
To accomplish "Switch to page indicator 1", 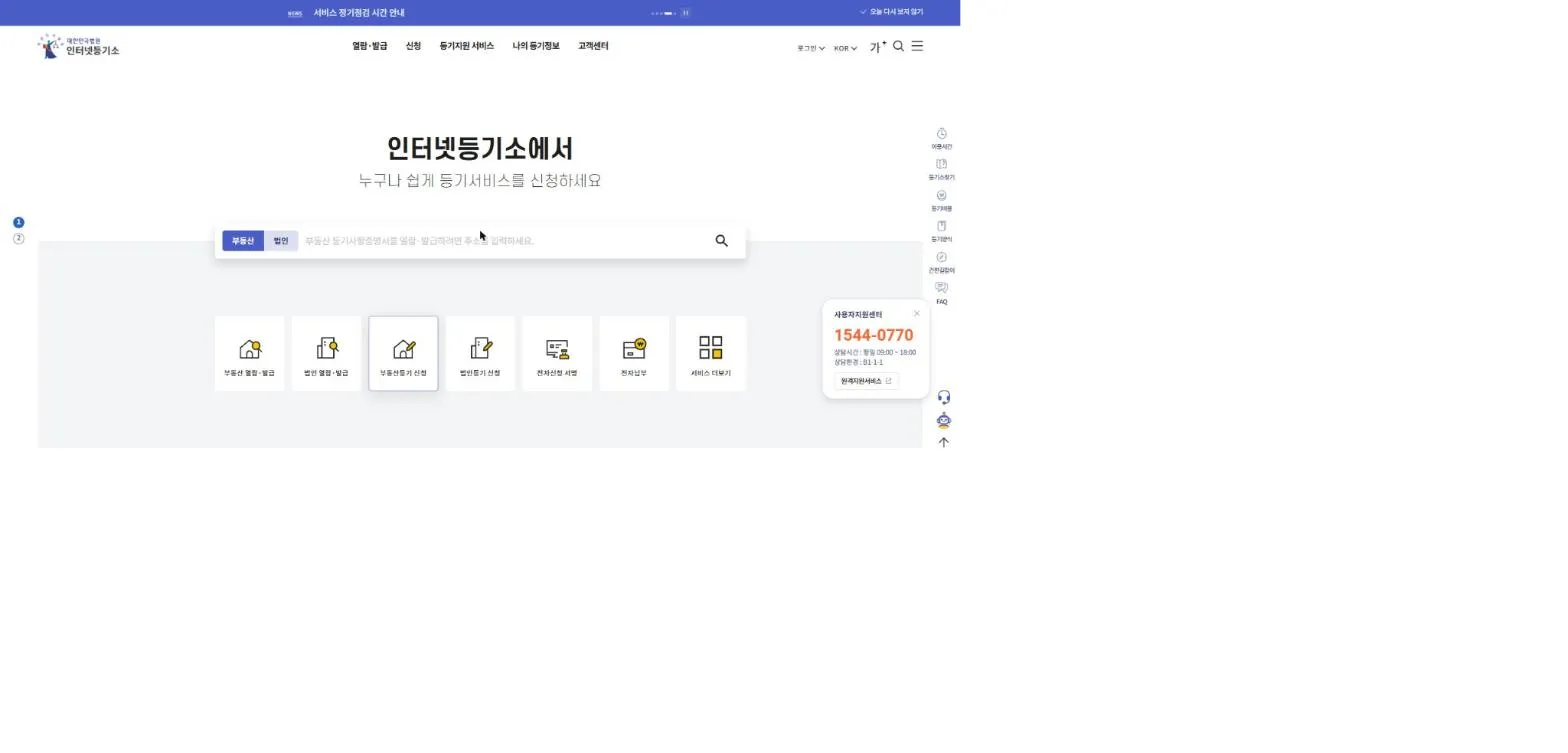I will (18, 222).
